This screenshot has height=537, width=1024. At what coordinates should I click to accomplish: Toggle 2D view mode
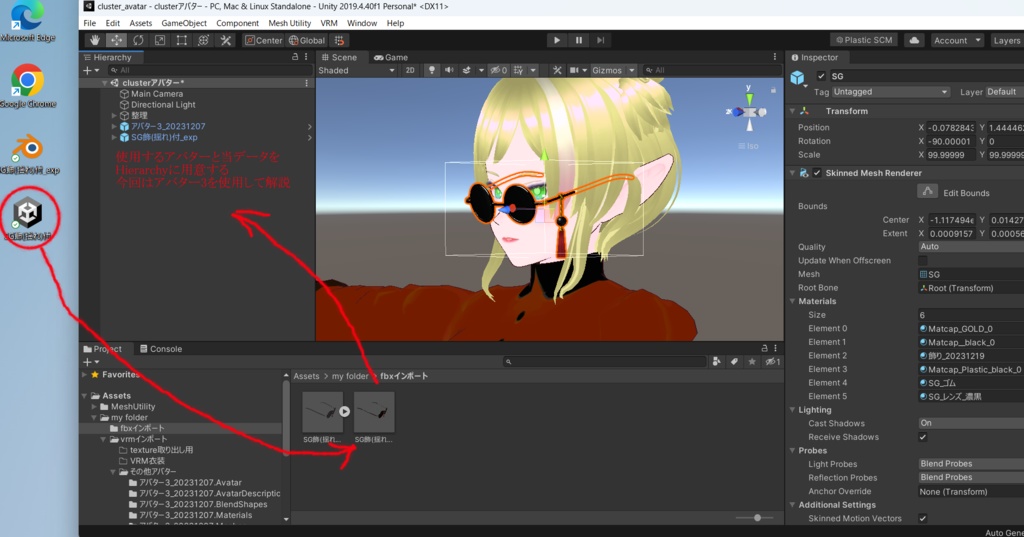coord(409,71)
